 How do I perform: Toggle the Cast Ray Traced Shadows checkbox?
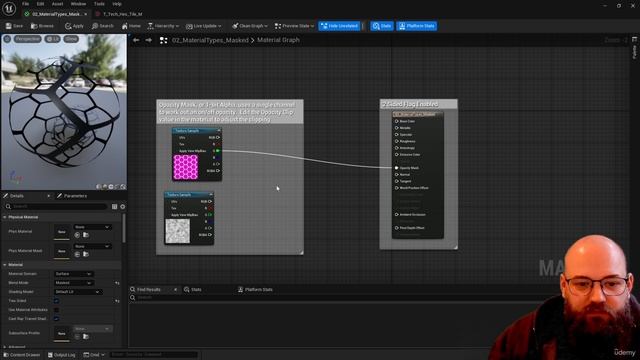point(56,319)
